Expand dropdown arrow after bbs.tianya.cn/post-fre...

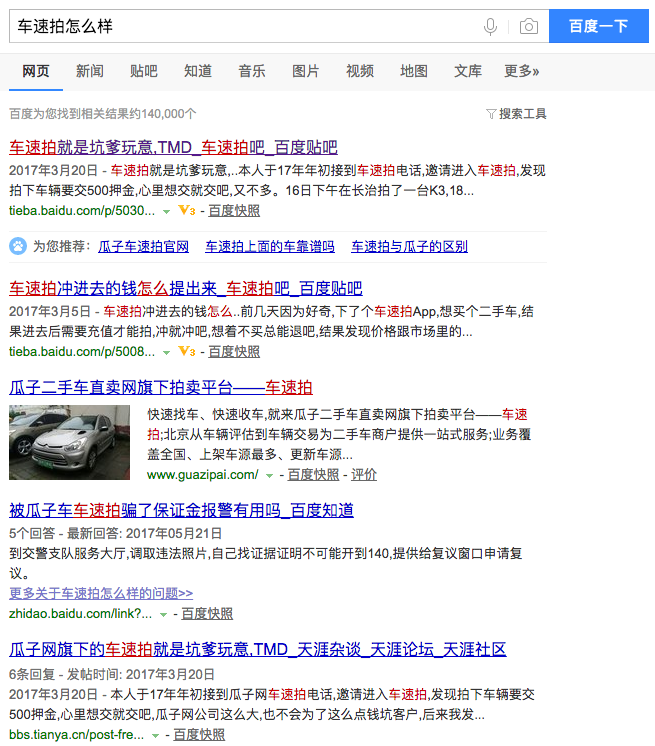point(155,736)
